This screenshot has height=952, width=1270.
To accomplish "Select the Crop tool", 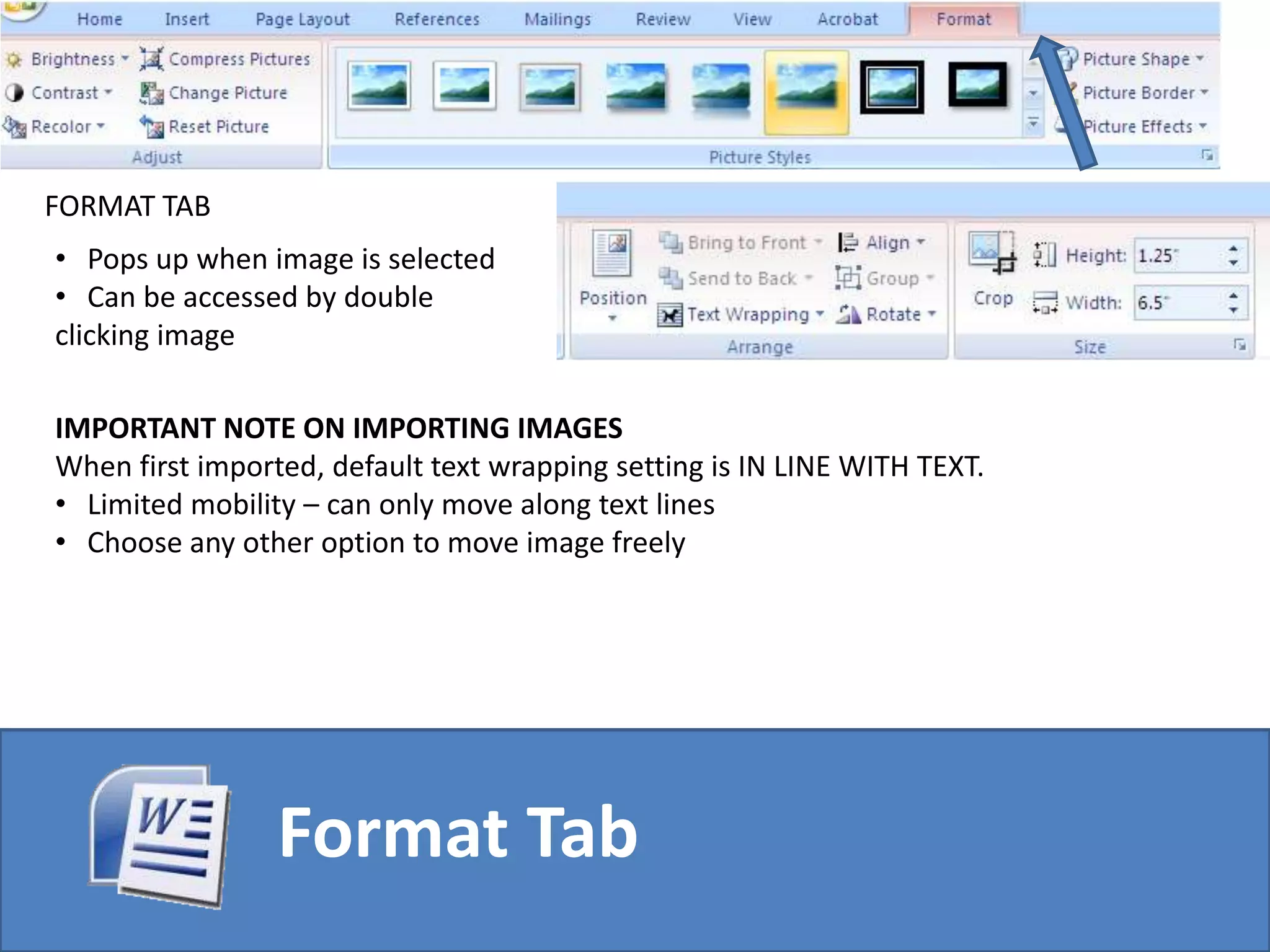I will point(992,270).
